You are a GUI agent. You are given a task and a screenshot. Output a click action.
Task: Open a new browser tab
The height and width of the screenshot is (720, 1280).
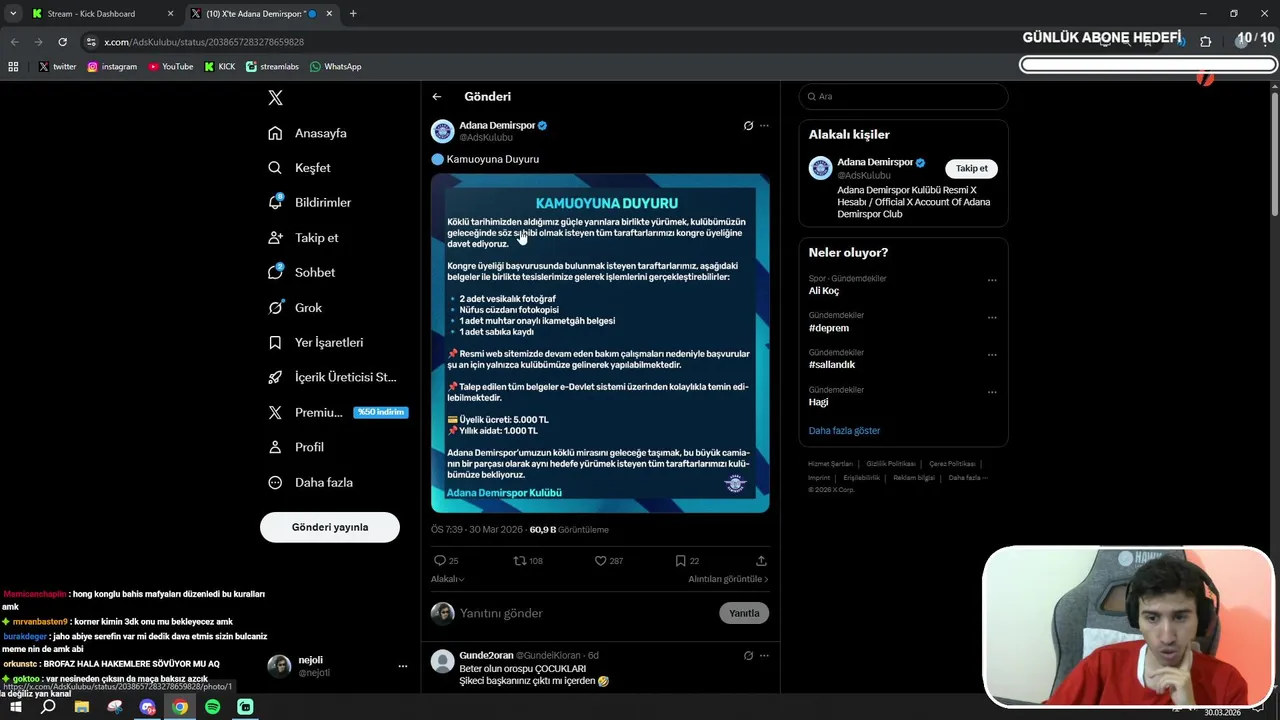pyautogui.click(x=353, y=14)
